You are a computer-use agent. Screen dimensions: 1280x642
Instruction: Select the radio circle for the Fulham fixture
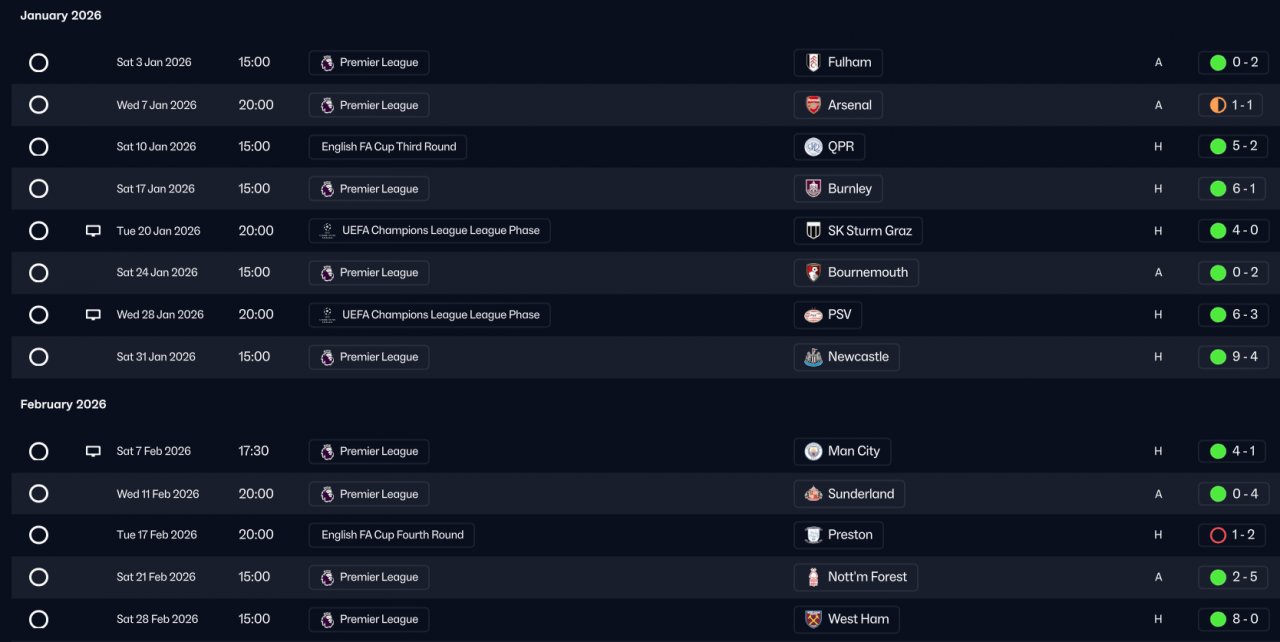(38, 63)
